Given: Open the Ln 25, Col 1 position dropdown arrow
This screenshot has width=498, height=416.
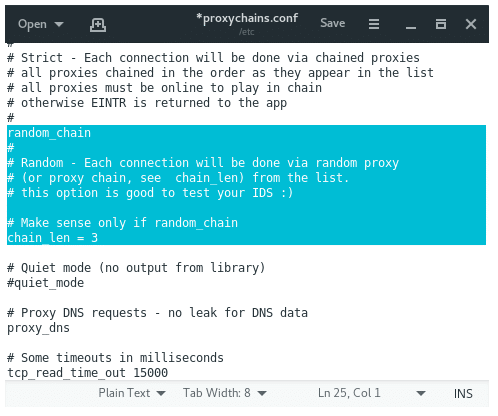Looking at the screenshot, I should (421, 394).
